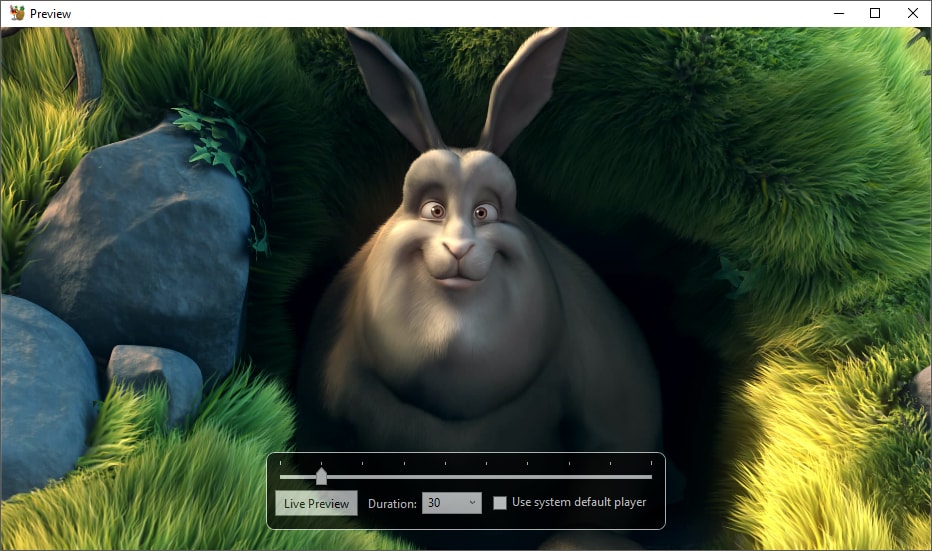The width and height of the screenshot is (932, 551).
Task: Click the Duration dropdown arrow
Action: coord(472,503)
